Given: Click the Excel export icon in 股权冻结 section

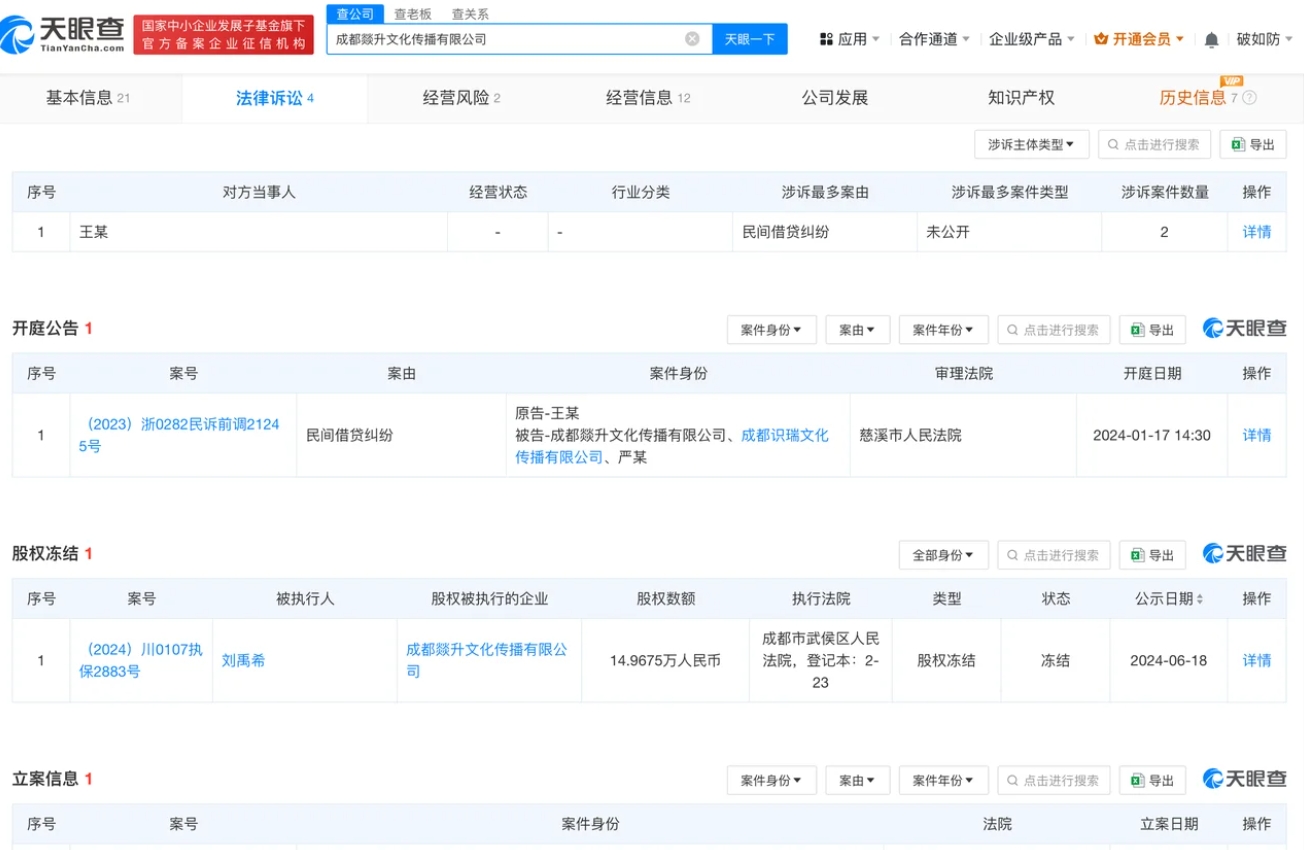Looking at the screenshot, I should click(x=1137, y=555).
